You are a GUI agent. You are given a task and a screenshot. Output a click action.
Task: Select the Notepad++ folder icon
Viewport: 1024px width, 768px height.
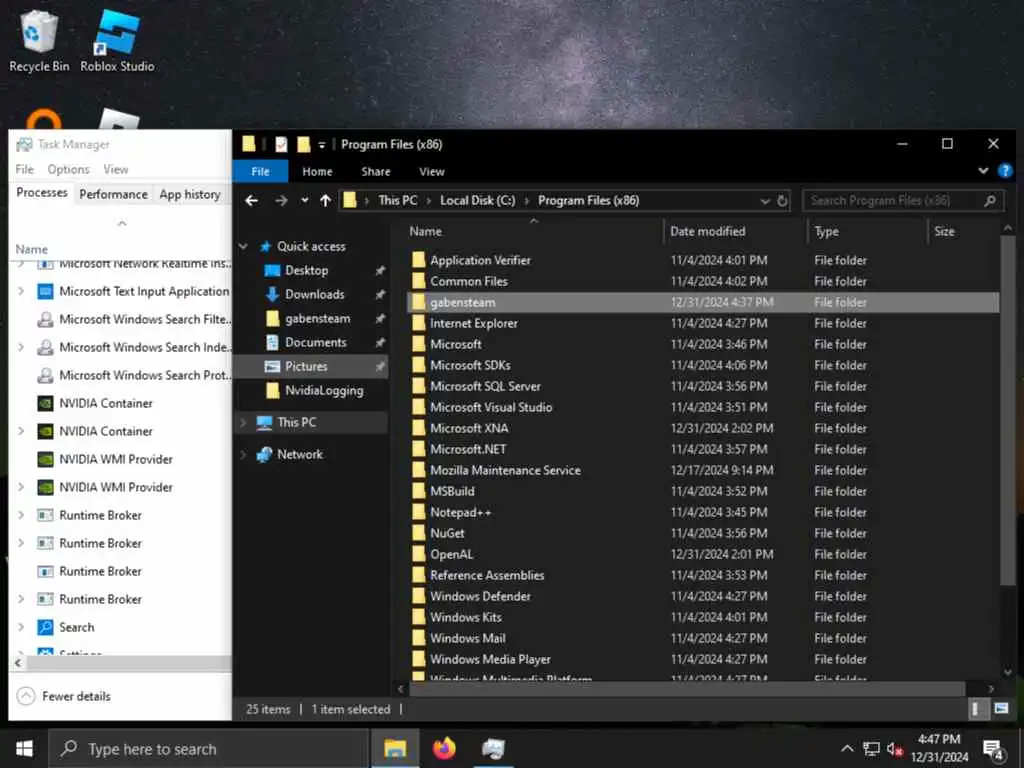[419, 512]
